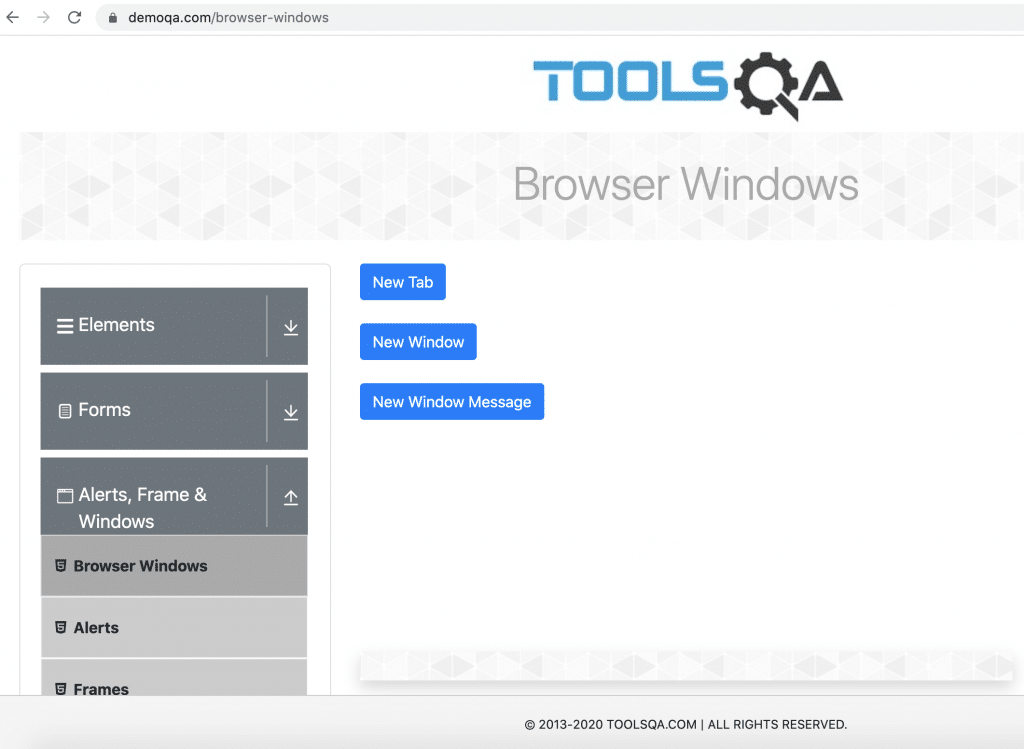Expand the Forms section

click(x=290, y=410)
